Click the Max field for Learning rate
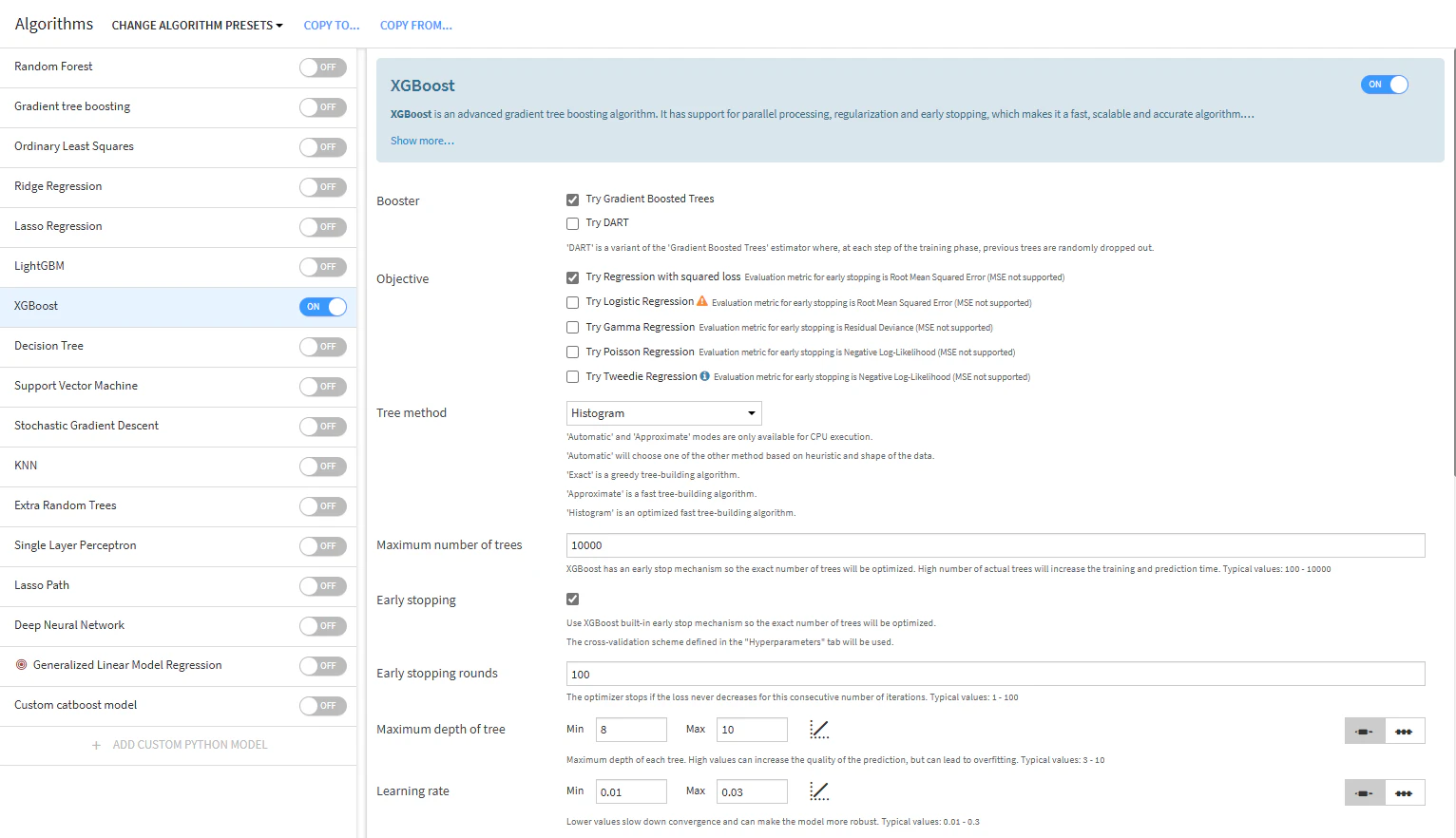The height and width of the screenshot is (838, 1456). [x=752, y=791]
